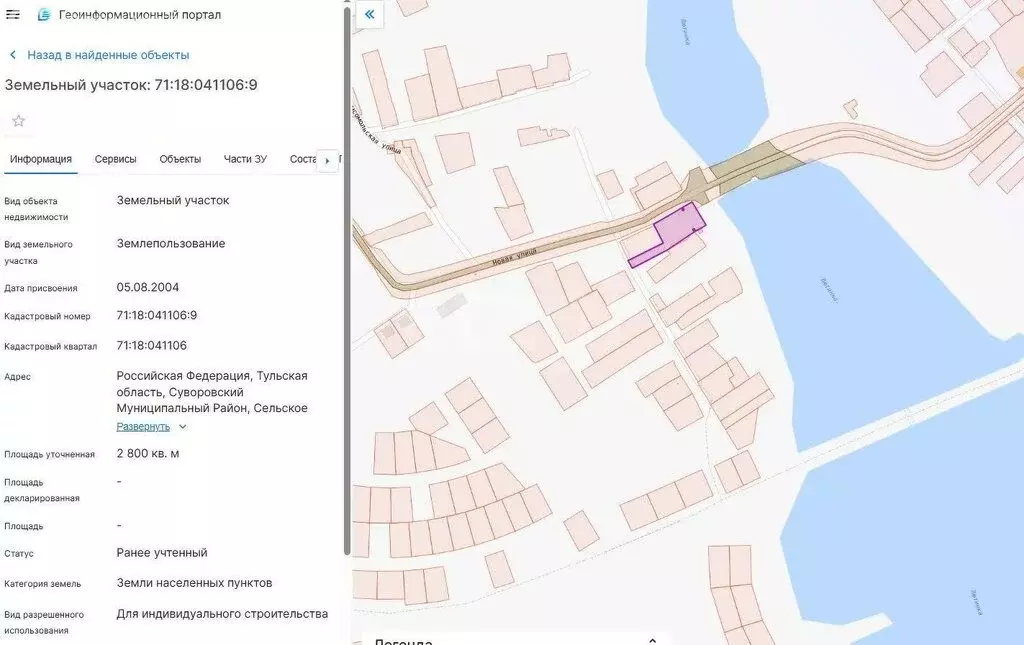Click the Геоинформационный портал logo icon
The image size is (1024, 645).
(43, 15)
